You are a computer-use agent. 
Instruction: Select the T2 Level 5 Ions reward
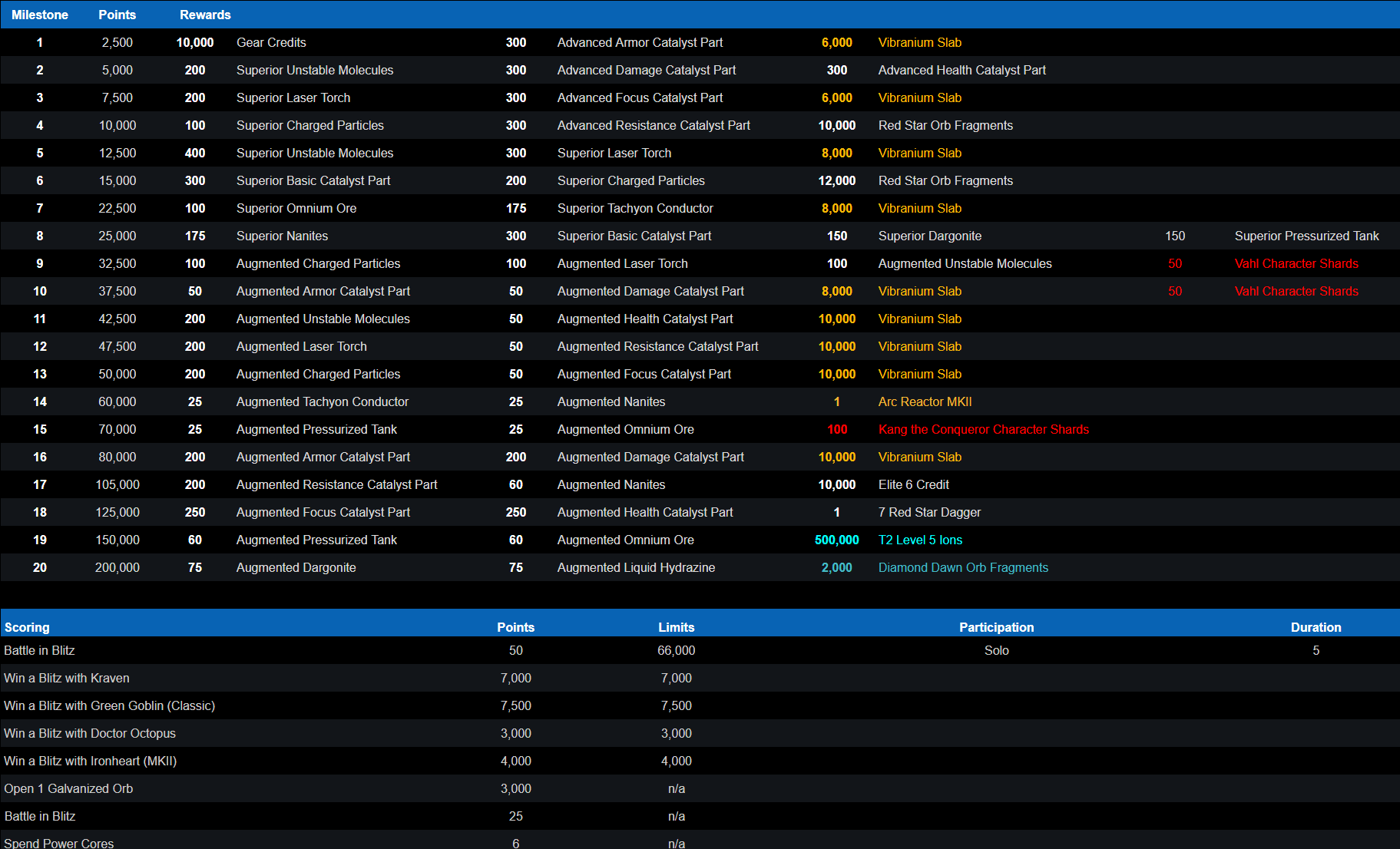pos(920,540)
